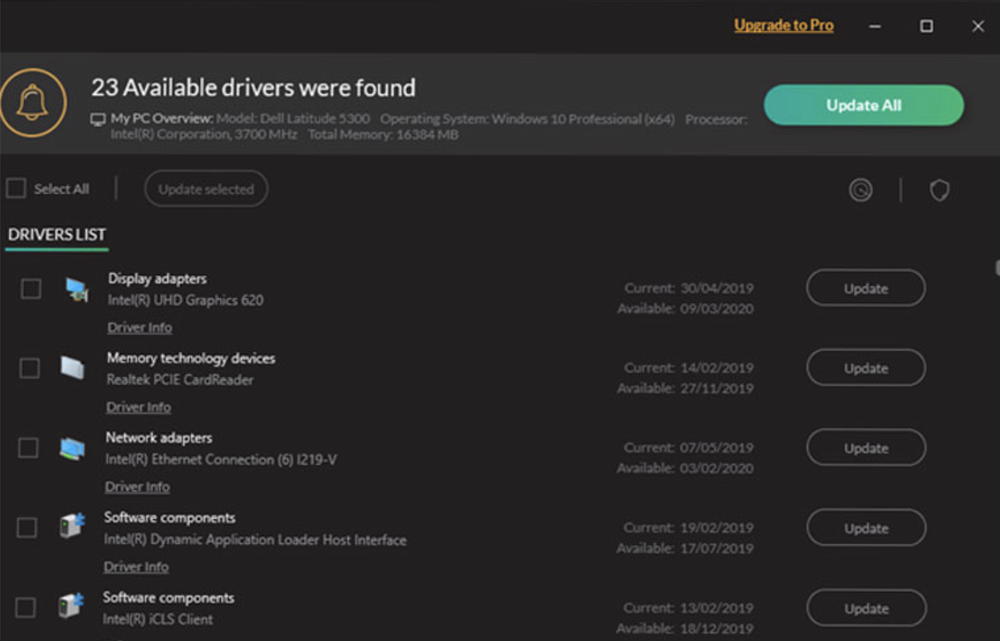Click the iCLS Client software components icon
The image size is (1000, 641).
(73, 607)
